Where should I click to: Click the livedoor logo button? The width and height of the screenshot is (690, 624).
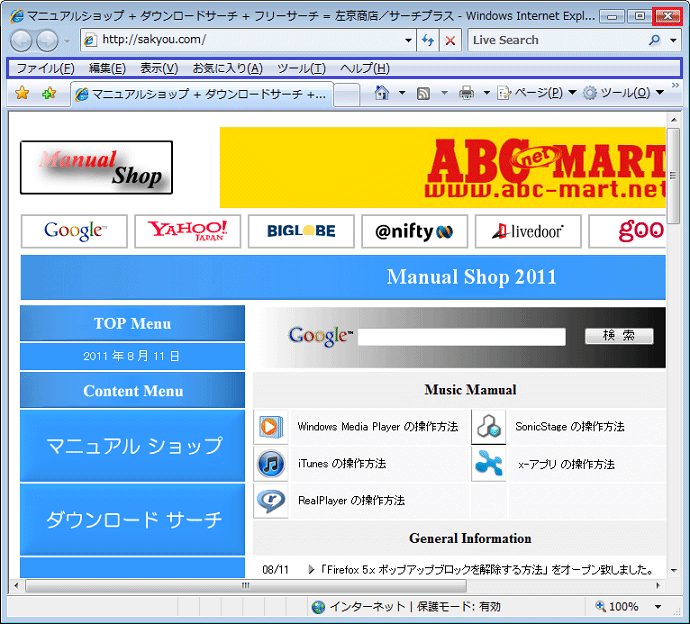tap(528, 231)
